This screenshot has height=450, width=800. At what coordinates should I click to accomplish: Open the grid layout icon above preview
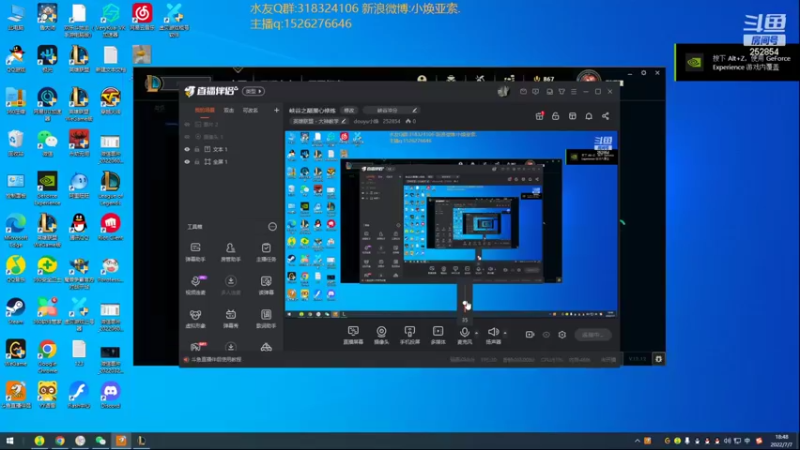(x=572, y=116)
